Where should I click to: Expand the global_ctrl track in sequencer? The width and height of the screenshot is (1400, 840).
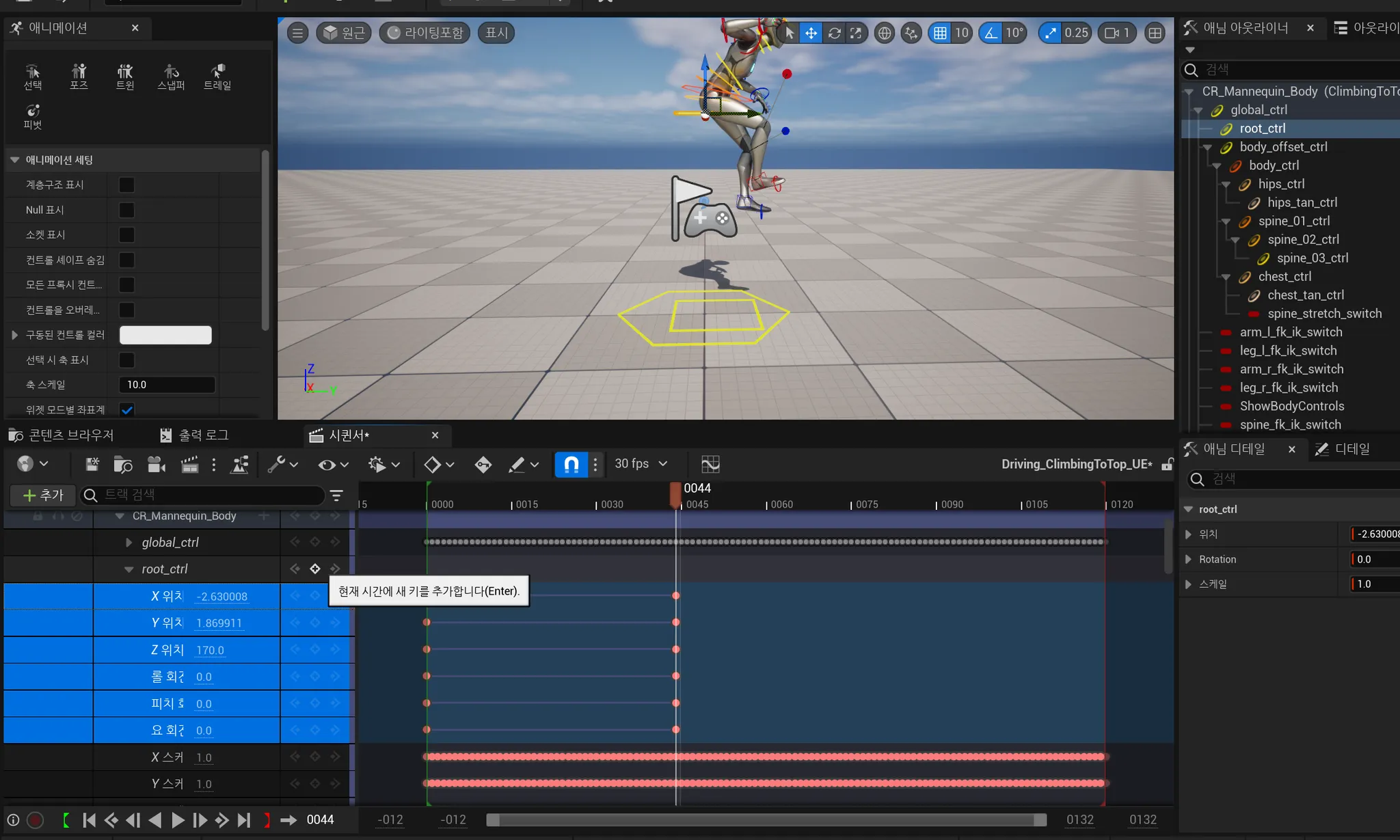point(129,542)
